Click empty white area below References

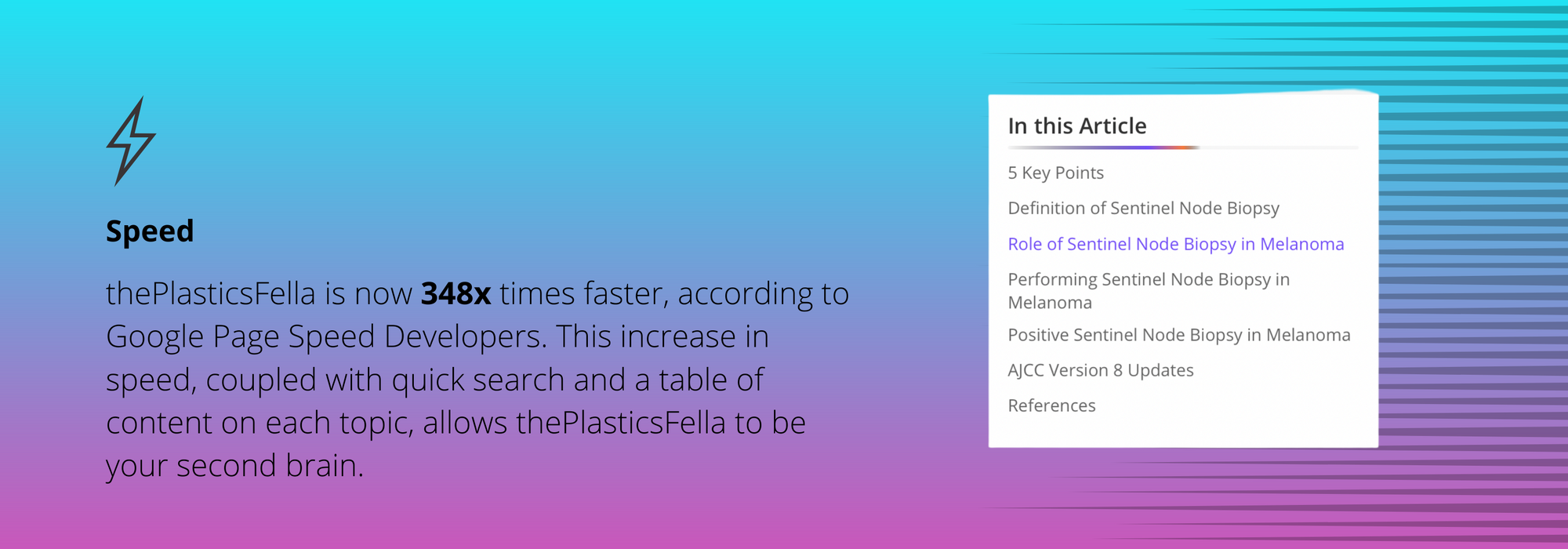1182,431
